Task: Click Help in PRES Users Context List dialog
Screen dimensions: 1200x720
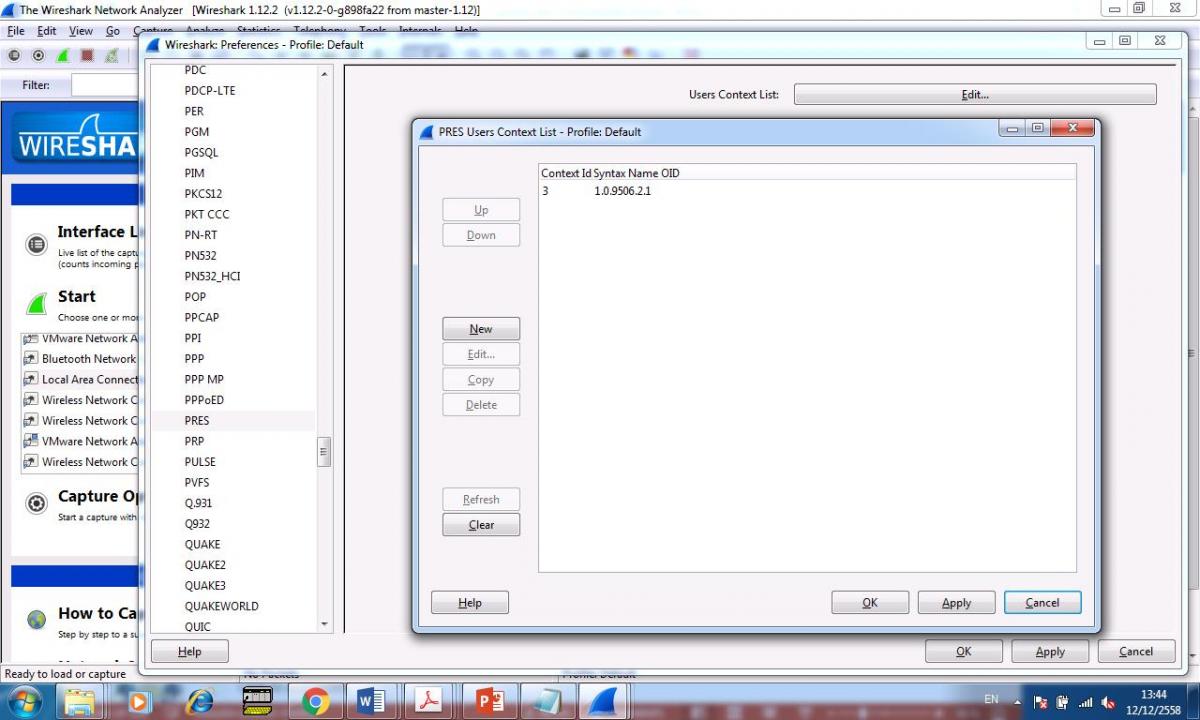Action: [470, 603]
